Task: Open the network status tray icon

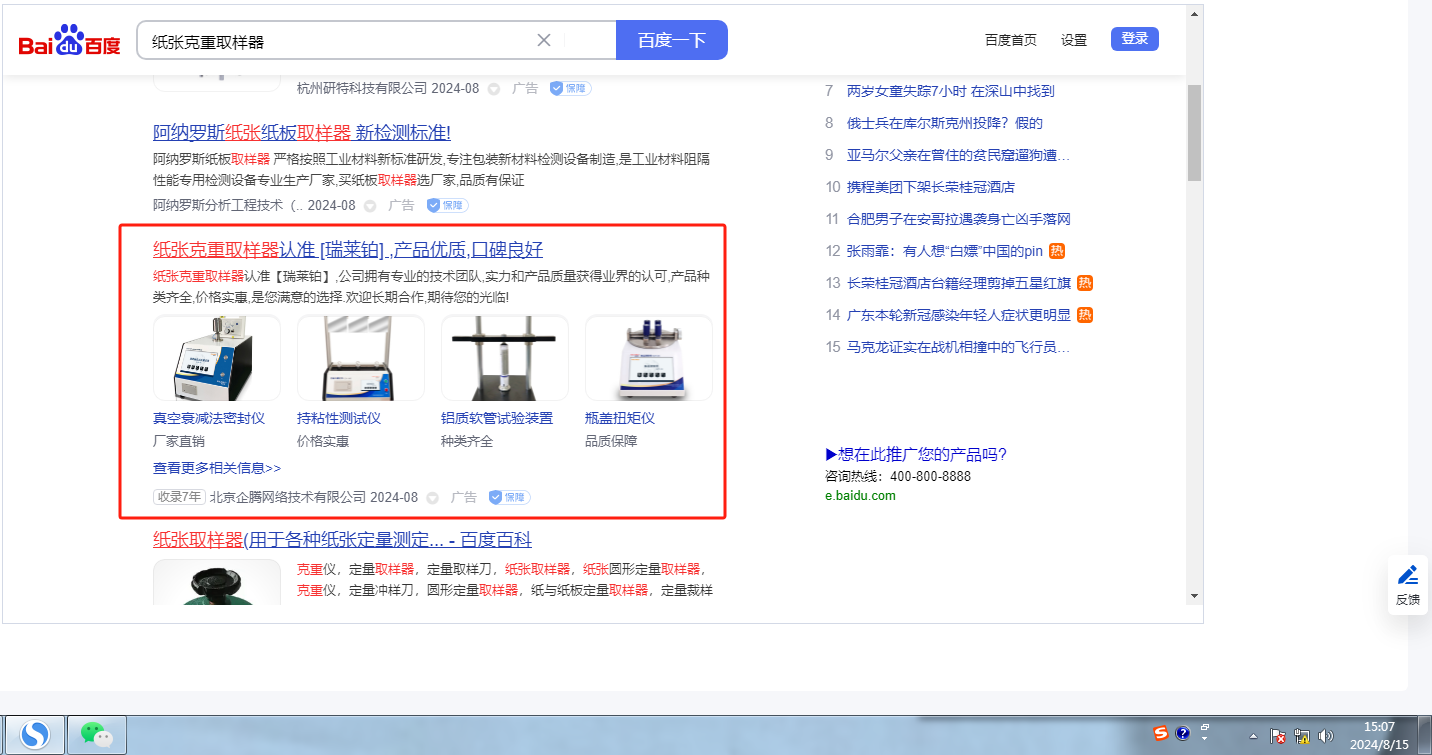Action: (x=1303, y=736)
